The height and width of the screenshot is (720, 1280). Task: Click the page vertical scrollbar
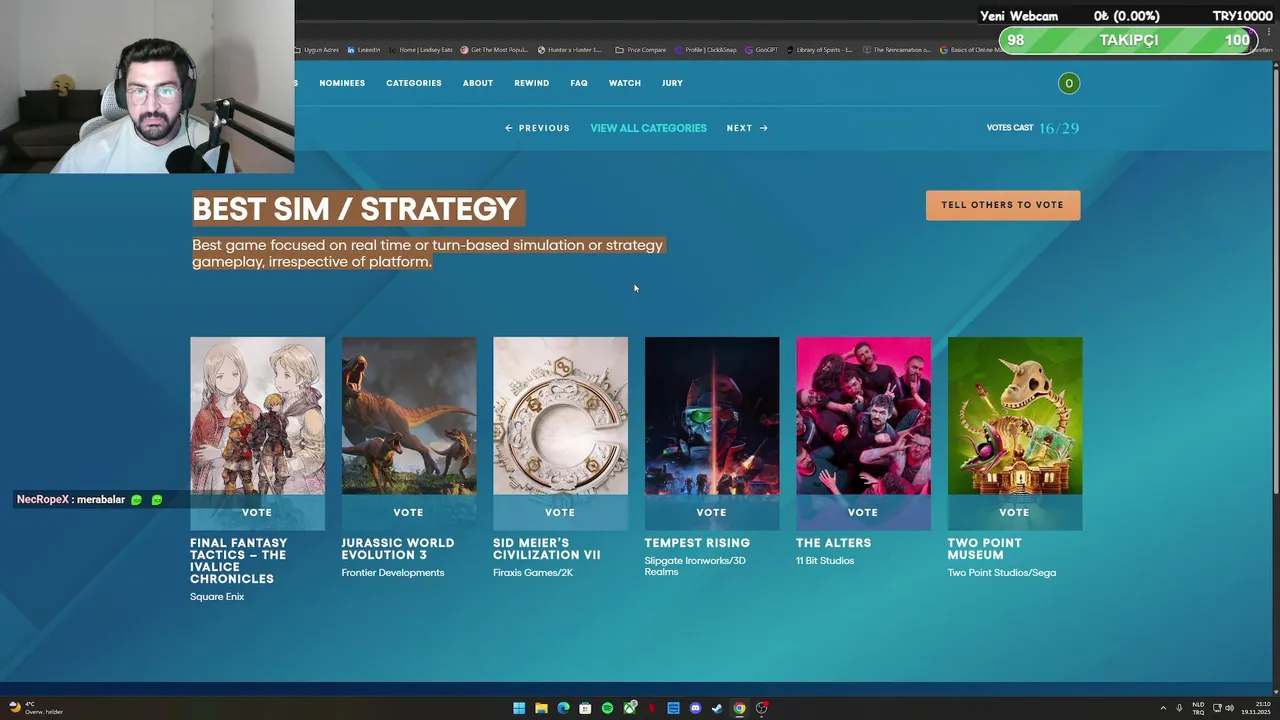click(x=1275, y=280)
